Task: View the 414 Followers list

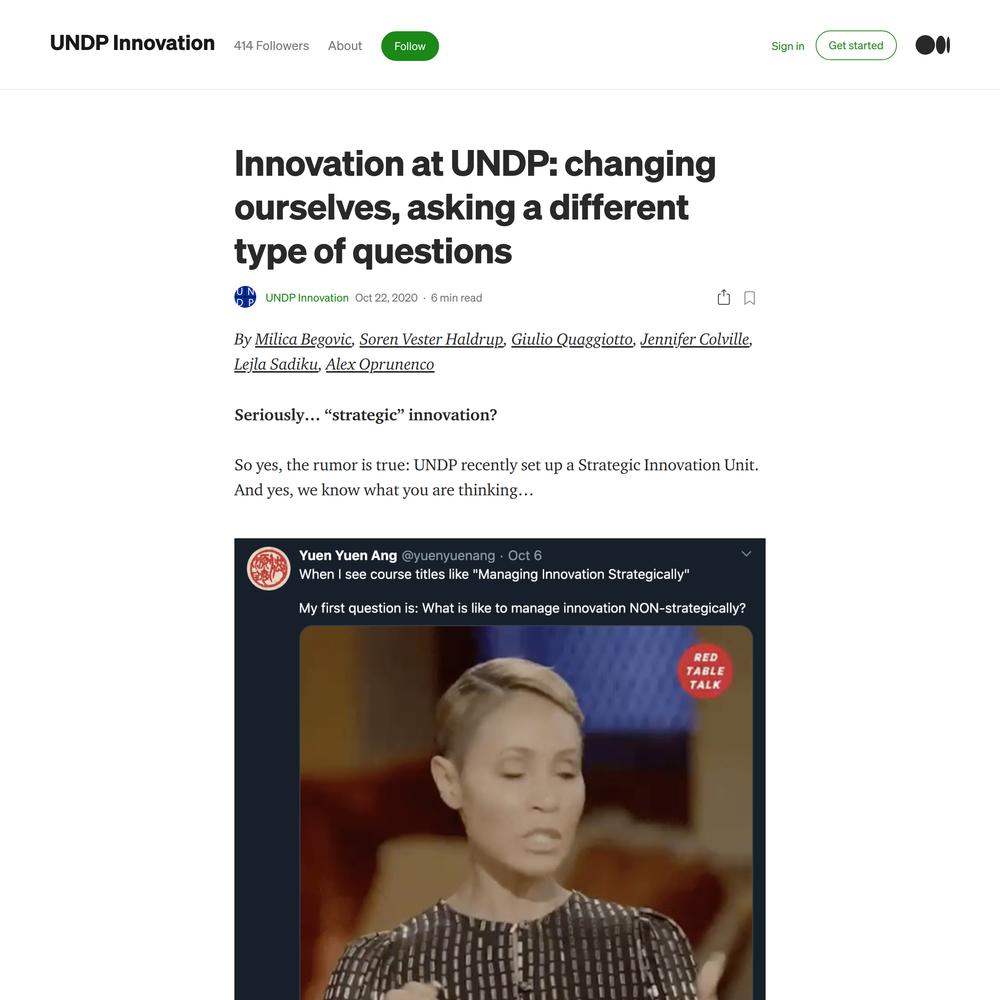Action: pos(271,46)
